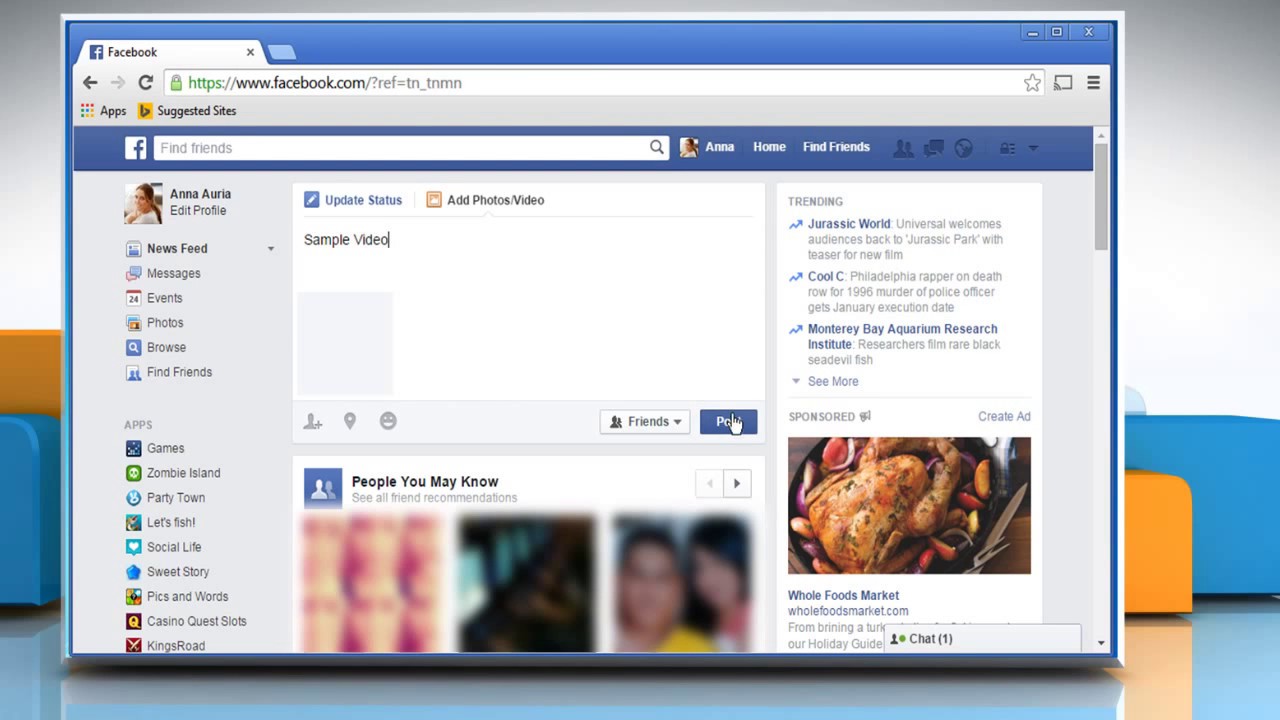The width and height of the screenshot is (1280, 720).
Task: Open the Pics and Words app in the sidebar
Action: pyautogui.click(x=177, y=597)
